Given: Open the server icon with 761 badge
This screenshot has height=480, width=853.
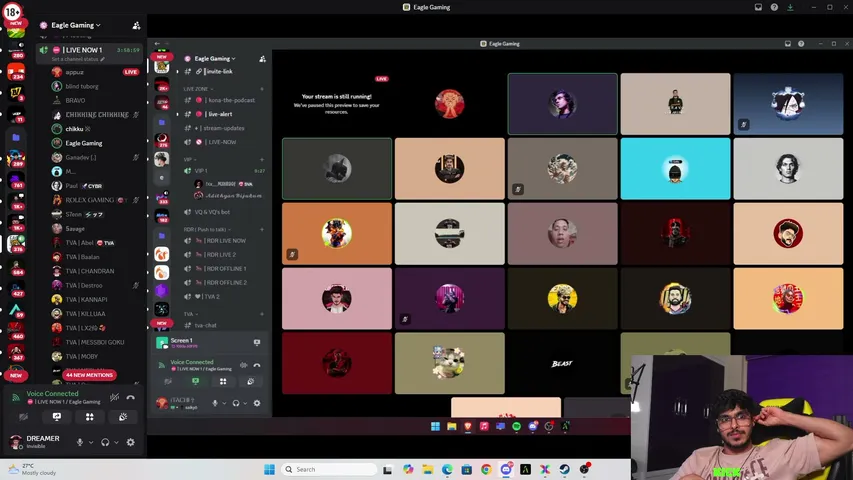Looking at the screenshot, I should coord(16,180).
